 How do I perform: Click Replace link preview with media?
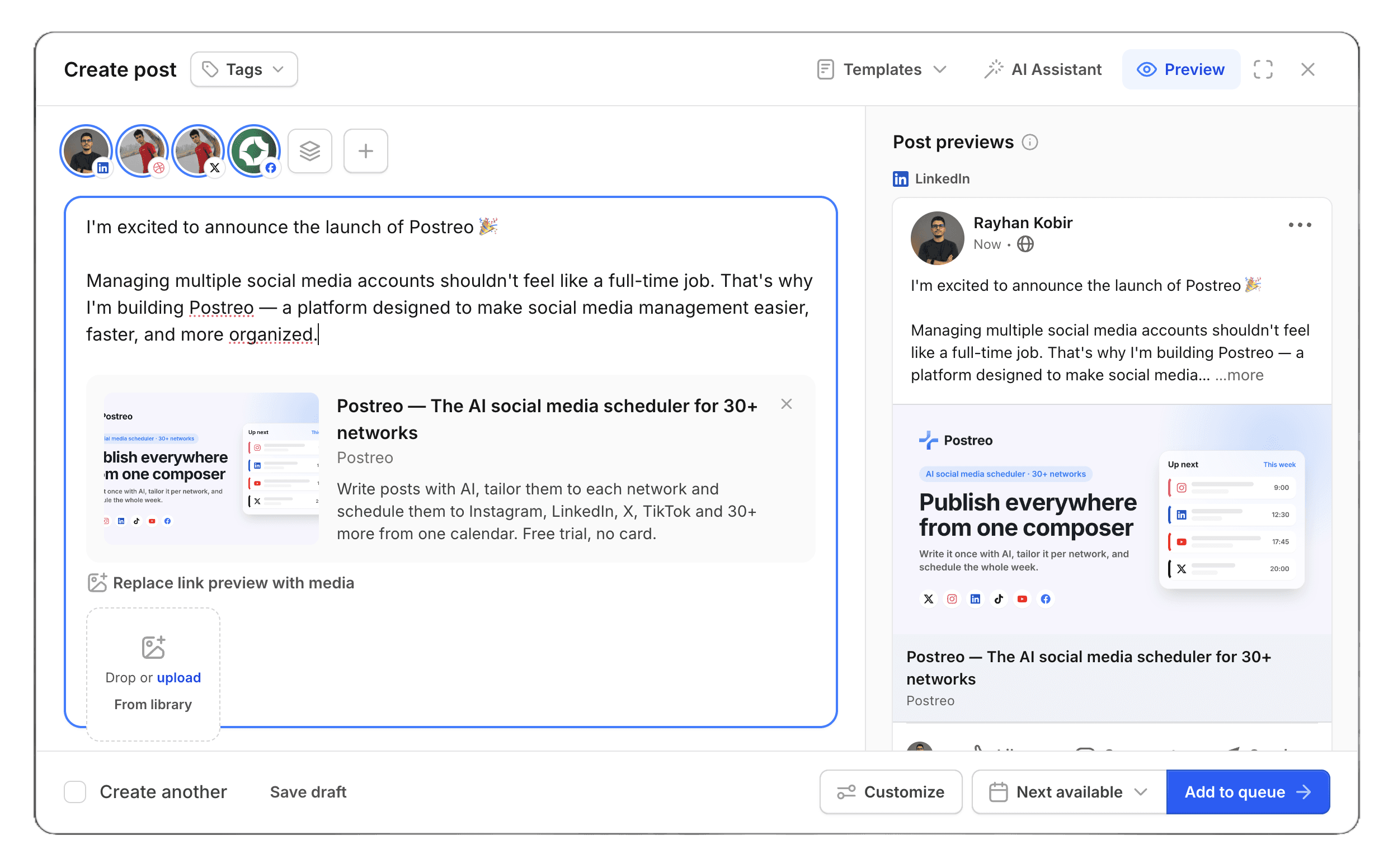point(221,583)
